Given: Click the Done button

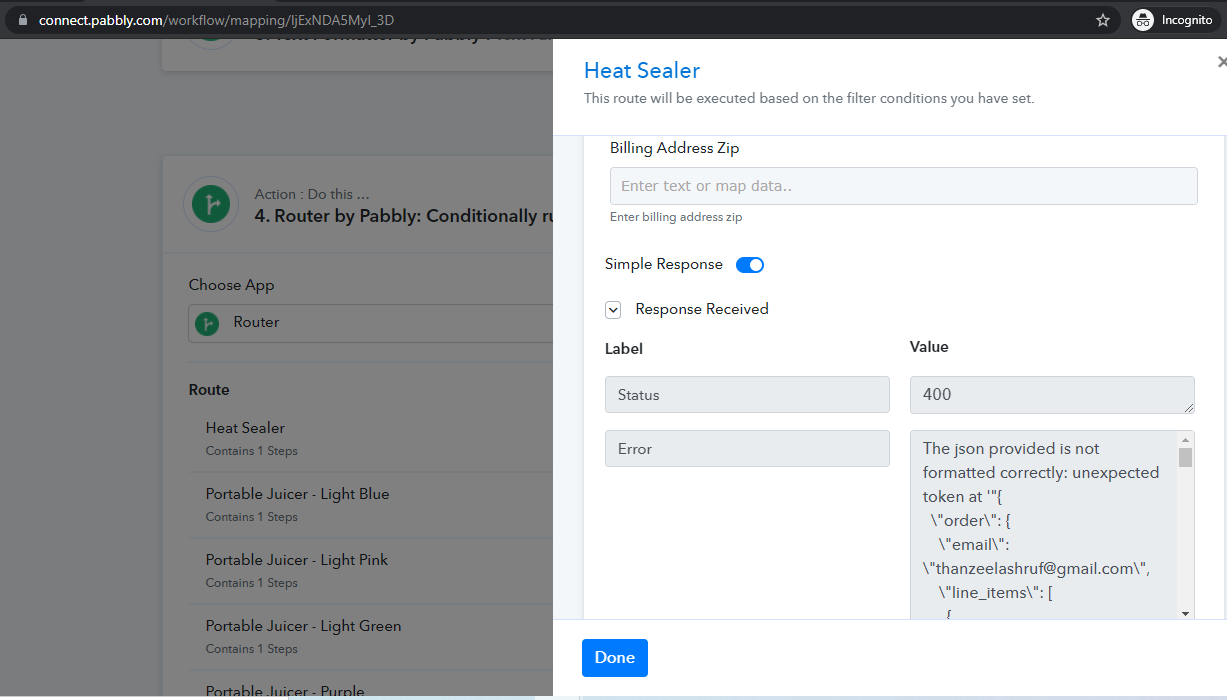Looking at the screenshot, I should (615, 657).
